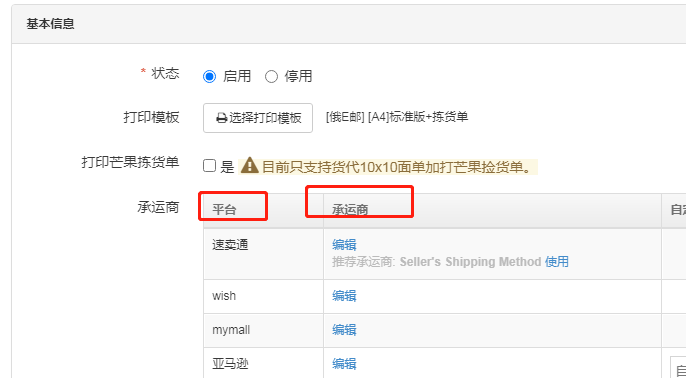Image resolution: width=686 pixels, height=378 pixels.
Task: Focus the input box in 亚马逊 row
Action: click(678, 368)
